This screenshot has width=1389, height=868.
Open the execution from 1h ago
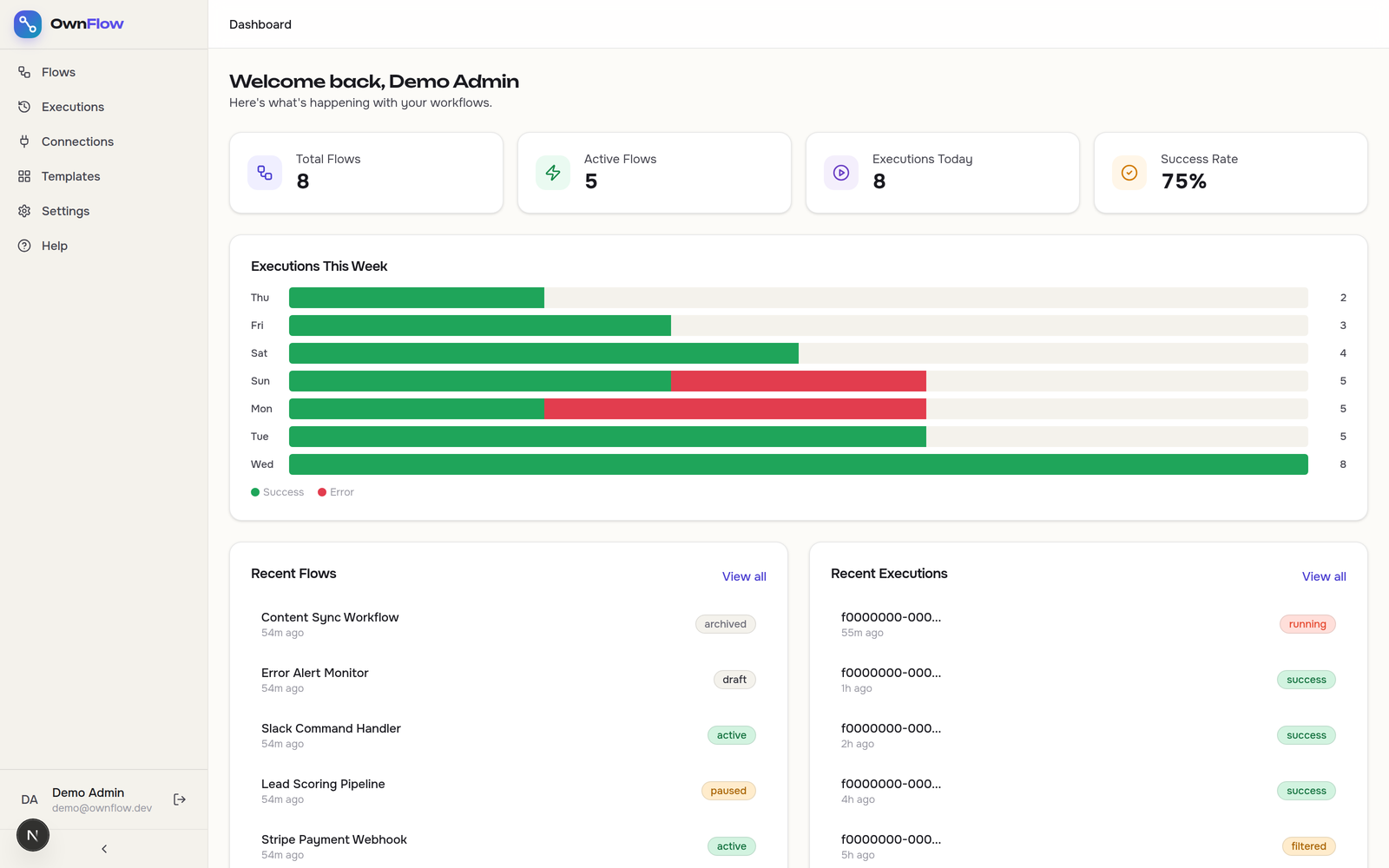(1089, 680)
